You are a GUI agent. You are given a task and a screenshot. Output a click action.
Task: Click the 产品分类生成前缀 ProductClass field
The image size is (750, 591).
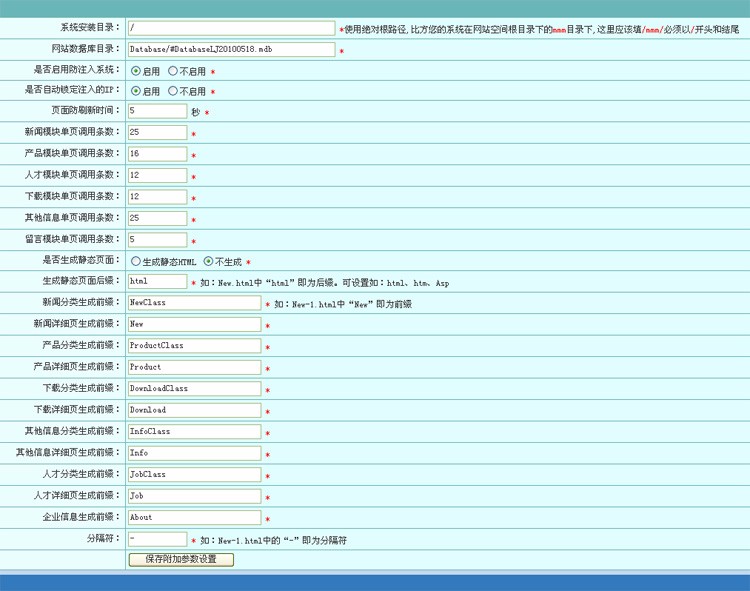pos(194,346)
